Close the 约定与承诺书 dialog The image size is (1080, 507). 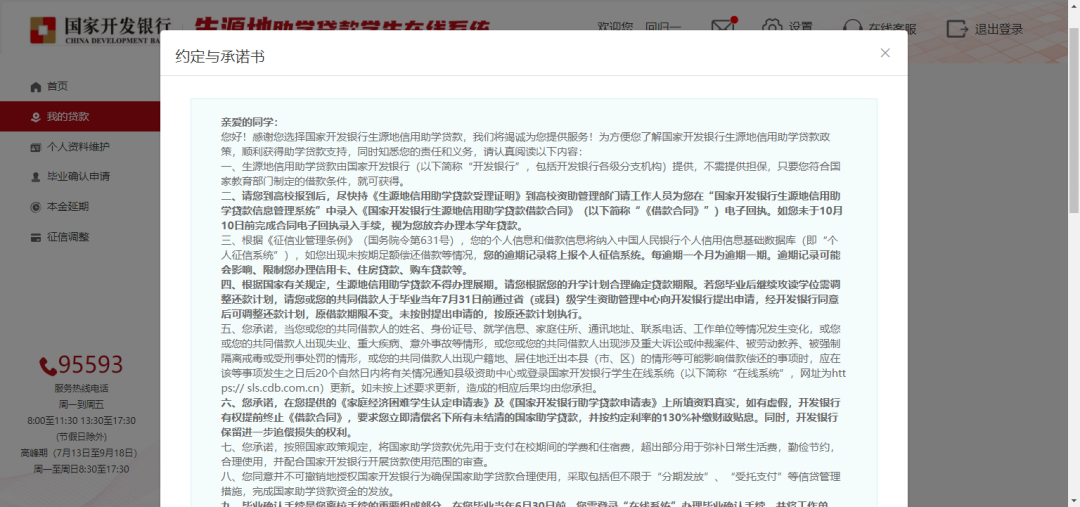point(885,53)
